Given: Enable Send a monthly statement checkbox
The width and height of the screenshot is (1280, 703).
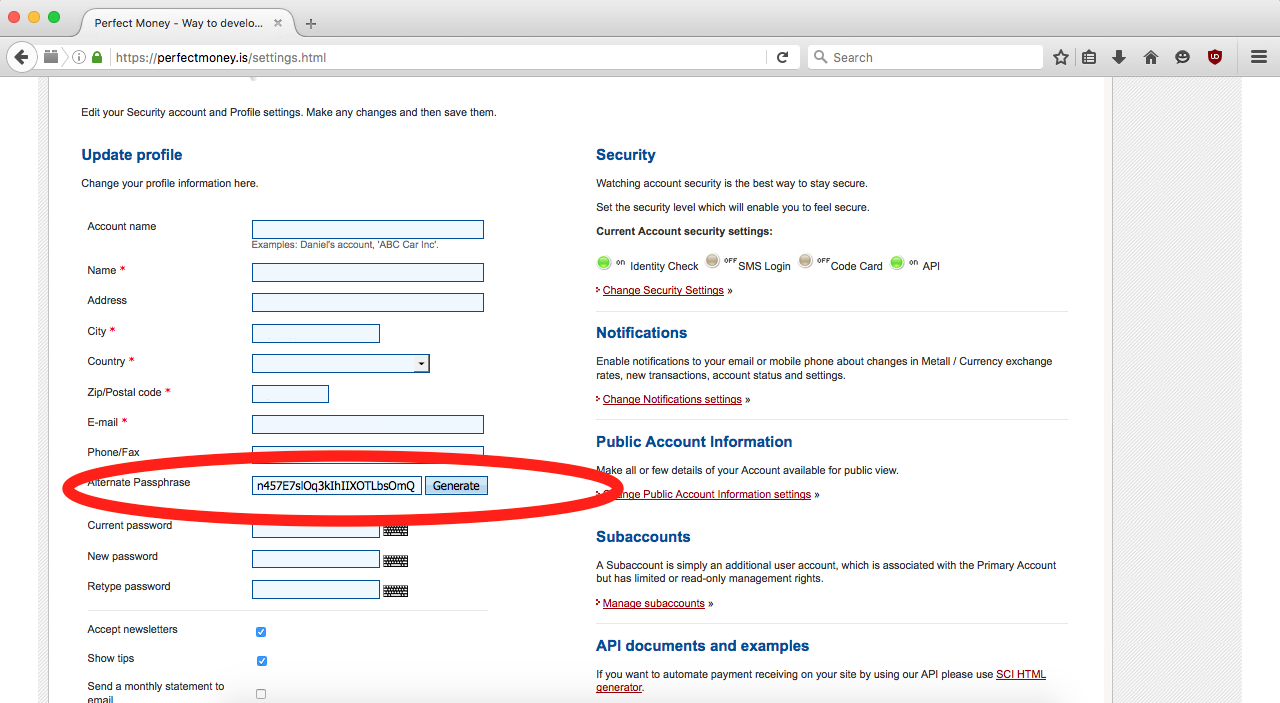Looking at the screenshot, I should click(x=261, y=694).
